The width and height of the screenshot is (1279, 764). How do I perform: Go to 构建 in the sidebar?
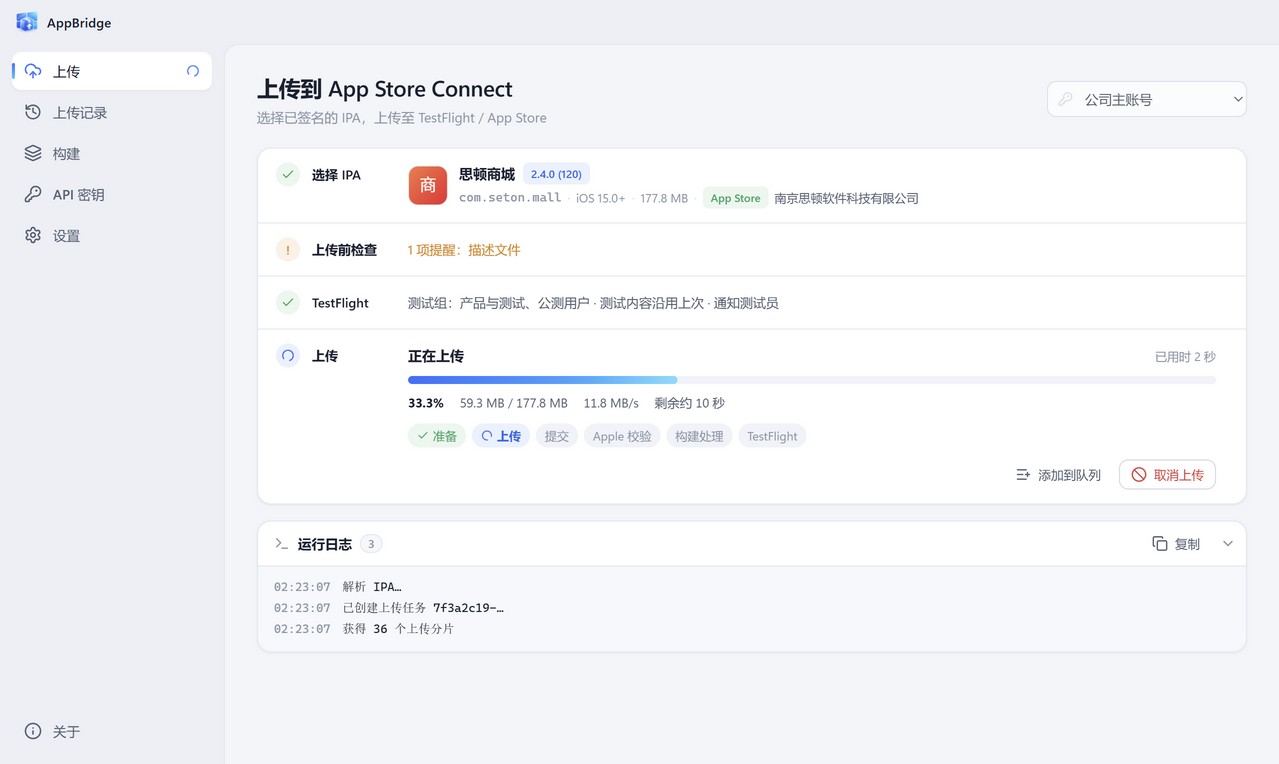point(112,153)
